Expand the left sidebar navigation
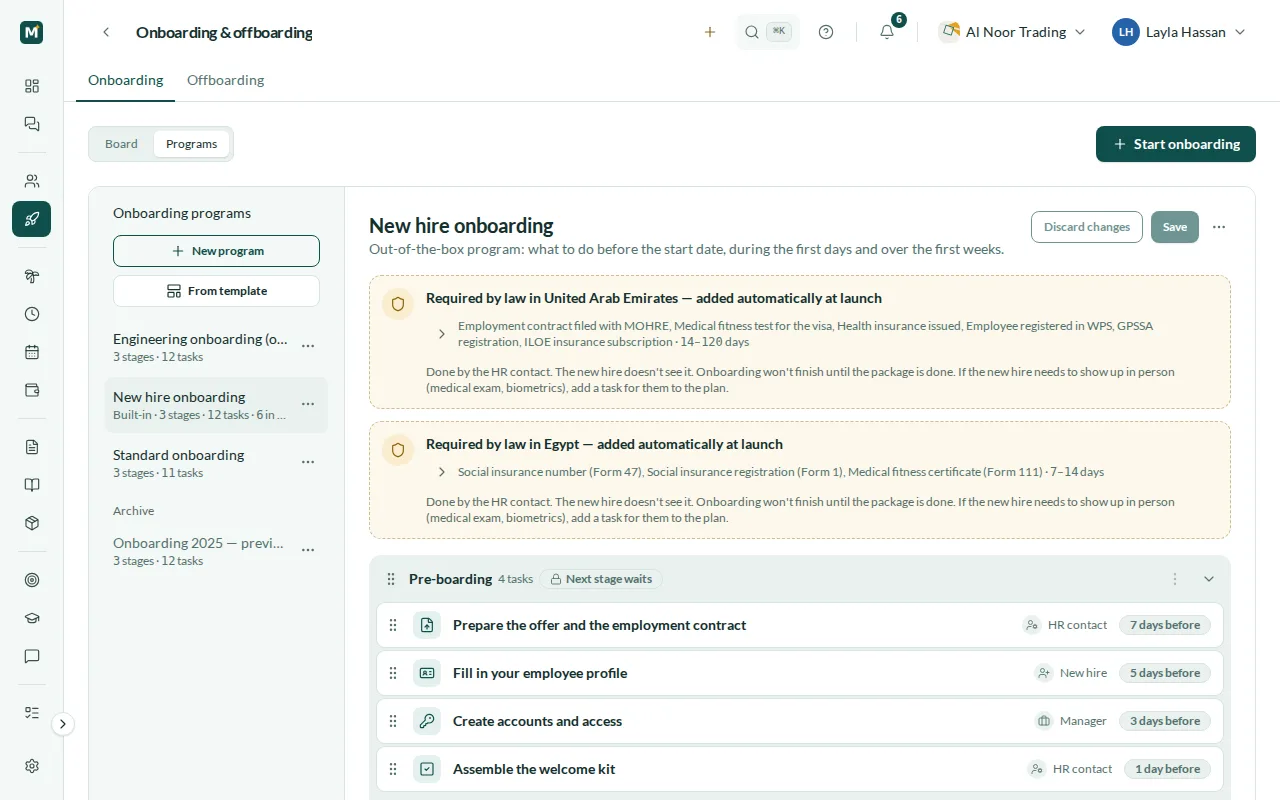Image resolution: width=1280 pixels, height=800 pixels. click(x=63, y=724)
